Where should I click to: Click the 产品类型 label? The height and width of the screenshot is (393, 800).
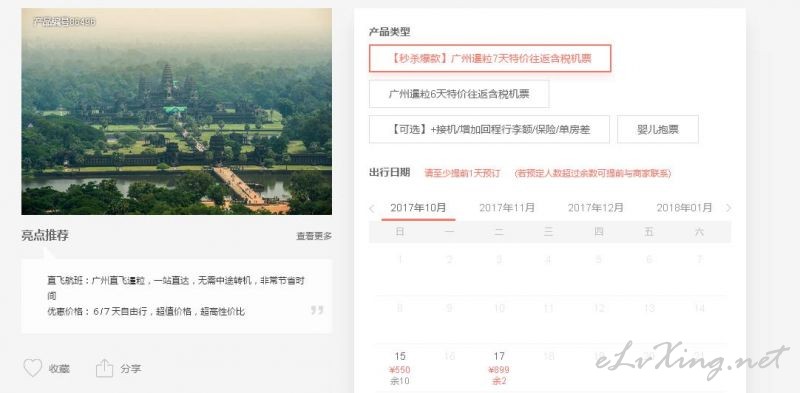click(x=390, y=32)
